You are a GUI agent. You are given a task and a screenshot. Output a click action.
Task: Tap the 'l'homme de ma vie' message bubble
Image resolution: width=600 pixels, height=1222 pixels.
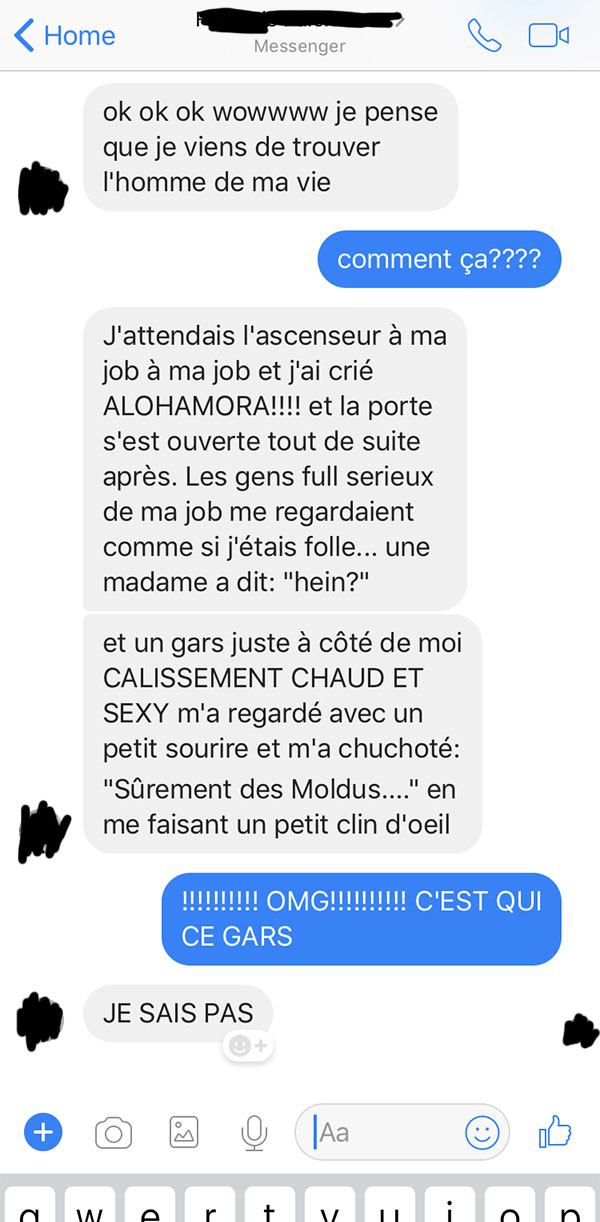pos(270,147)
